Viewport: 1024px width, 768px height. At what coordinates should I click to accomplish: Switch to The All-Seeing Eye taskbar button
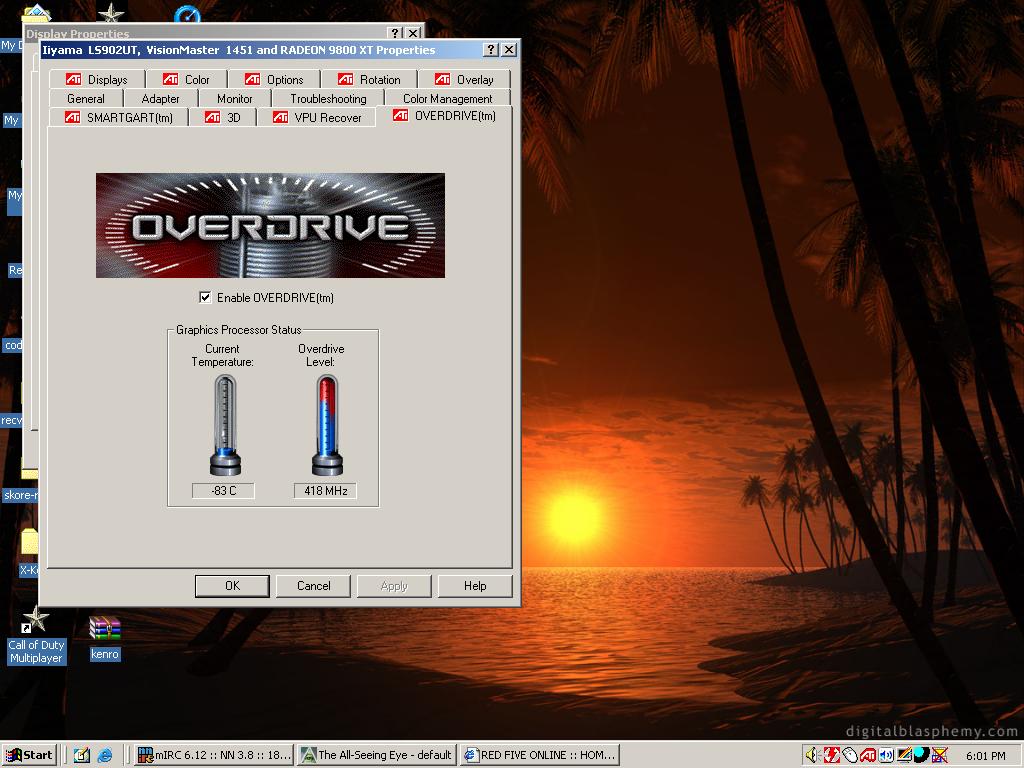click(x=376, y=755)
